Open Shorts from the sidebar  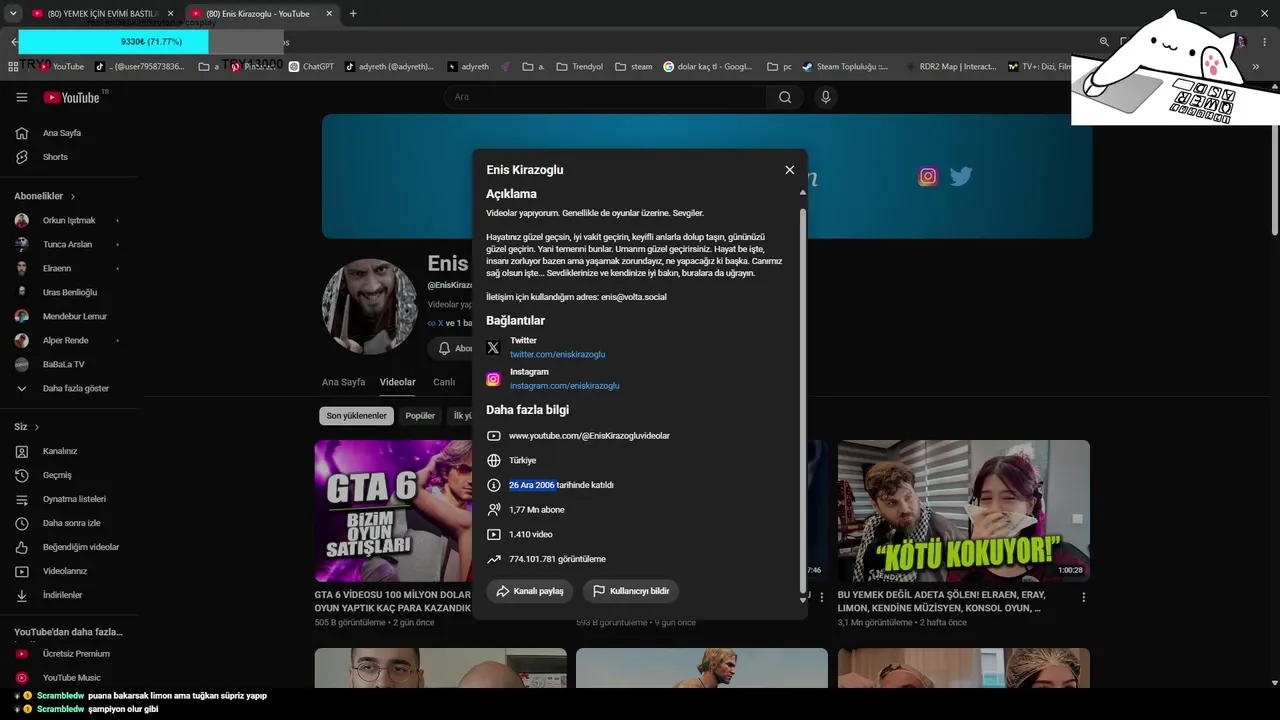point(55,157)
